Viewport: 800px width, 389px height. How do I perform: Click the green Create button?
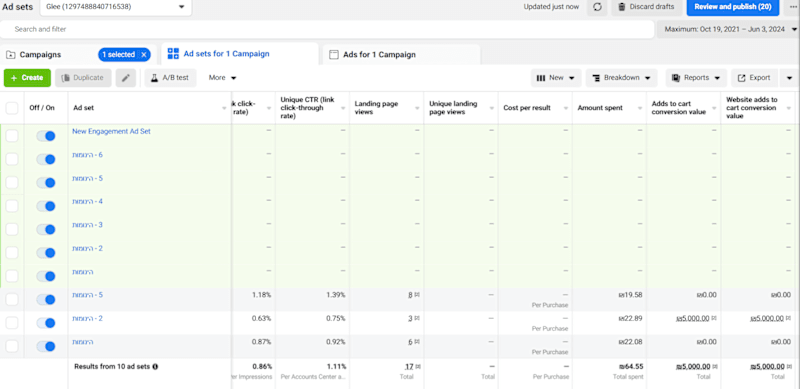click(x=27, y=78)
